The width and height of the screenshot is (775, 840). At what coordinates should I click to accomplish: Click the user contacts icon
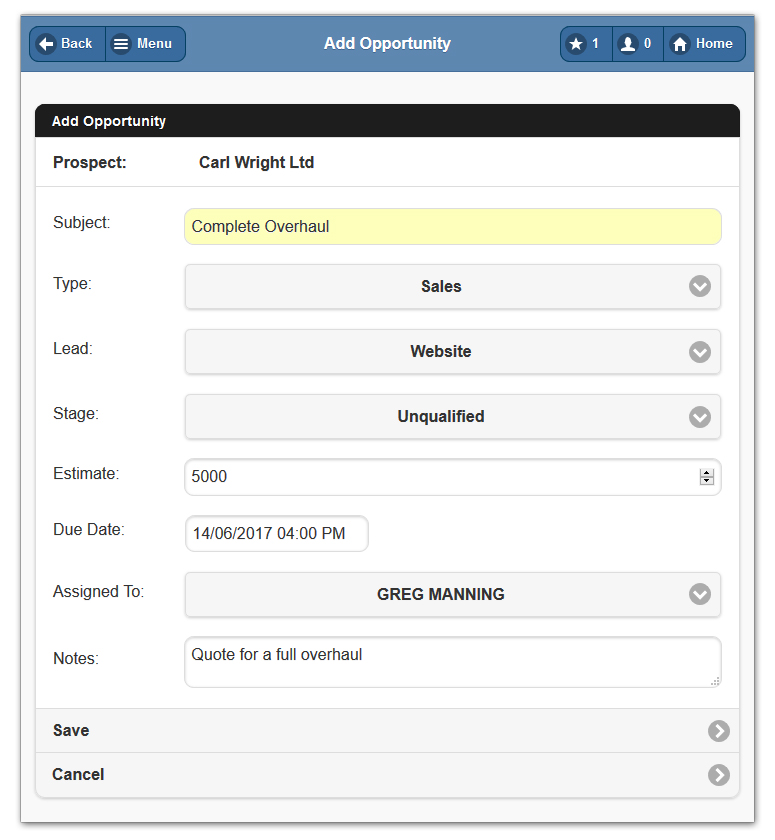click(x=628, y=44)
